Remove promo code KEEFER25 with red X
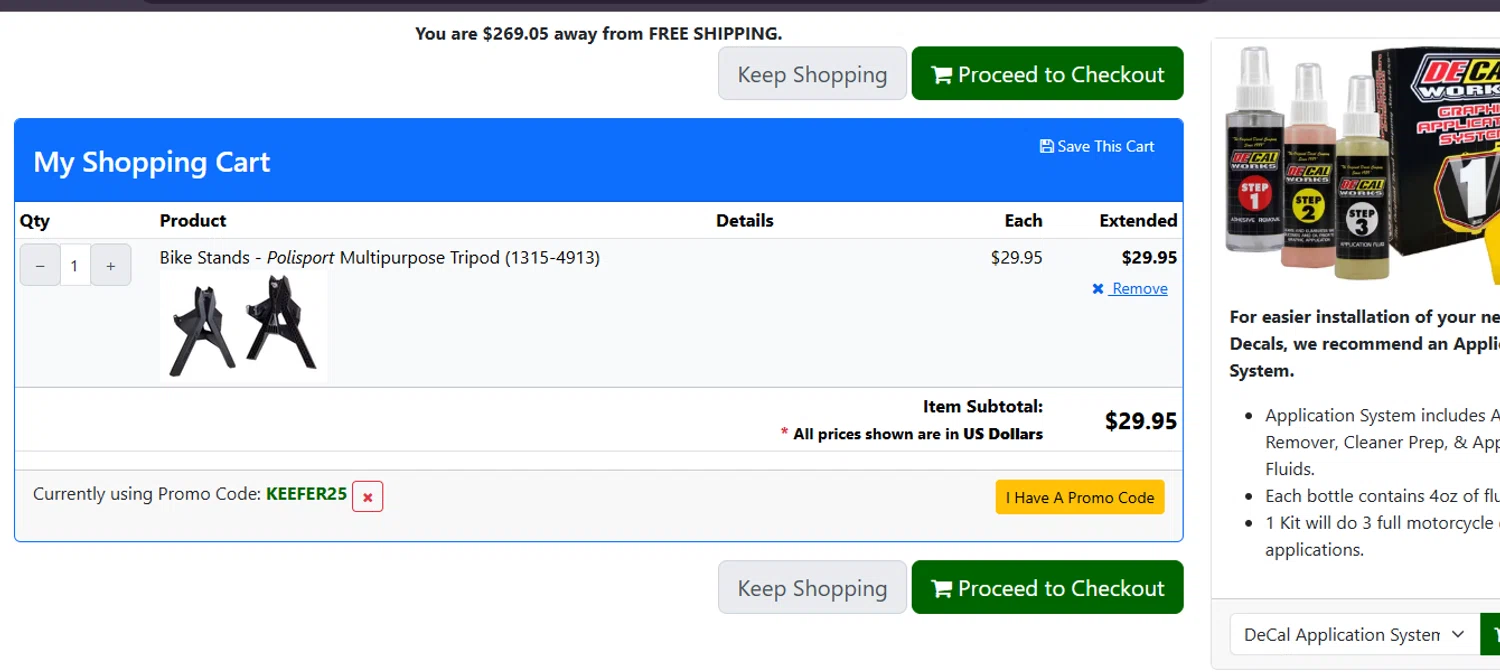The image size is (1500, 672). click(x=367, y=497)
